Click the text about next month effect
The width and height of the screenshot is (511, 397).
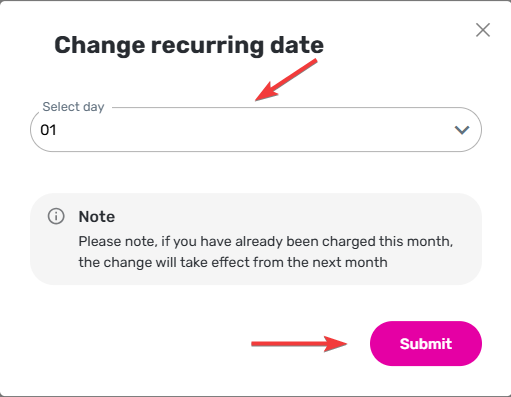coord(233,262)
